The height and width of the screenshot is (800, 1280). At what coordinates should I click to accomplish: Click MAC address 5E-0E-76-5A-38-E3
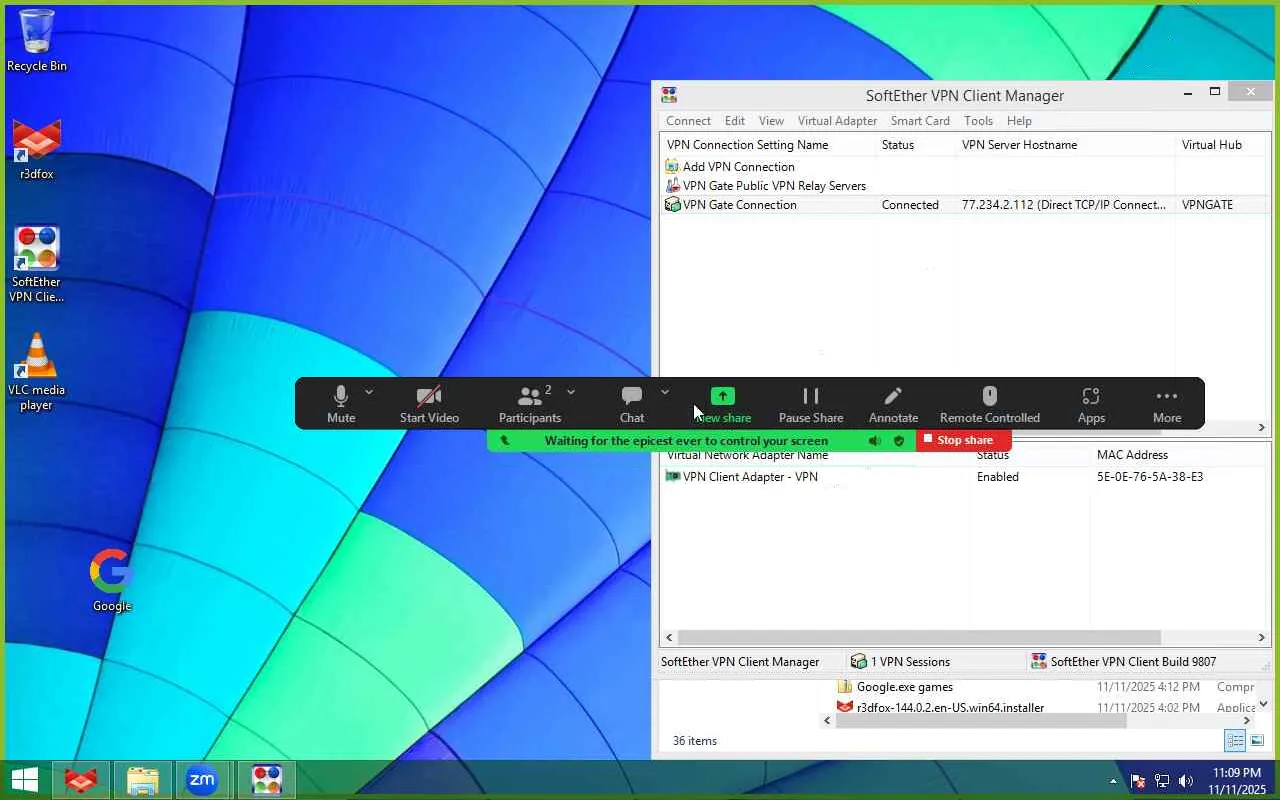[x=1150, y=477]
